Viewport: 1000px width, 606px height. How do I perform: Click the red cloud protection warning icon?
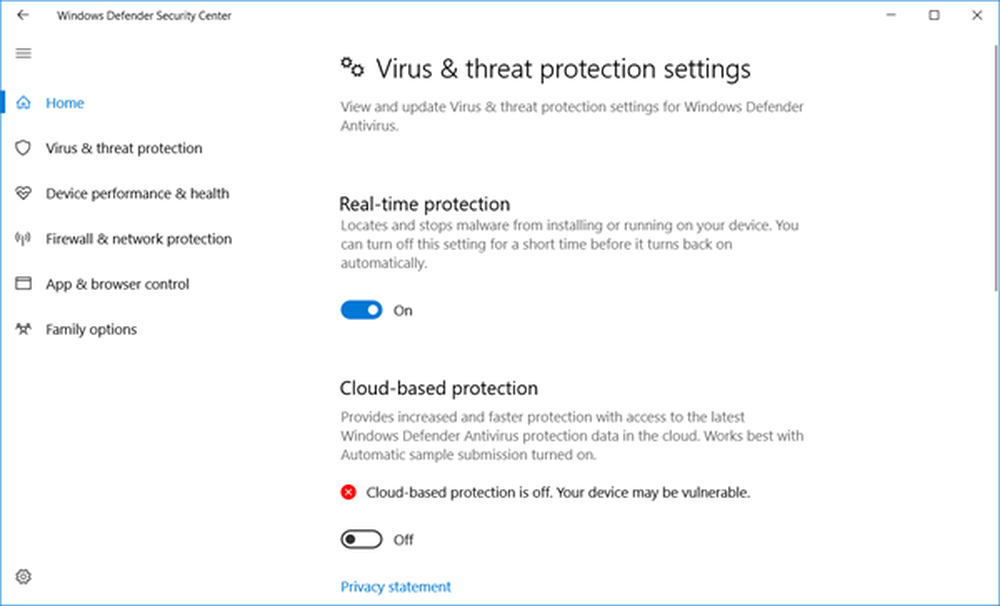coord(348,492)
